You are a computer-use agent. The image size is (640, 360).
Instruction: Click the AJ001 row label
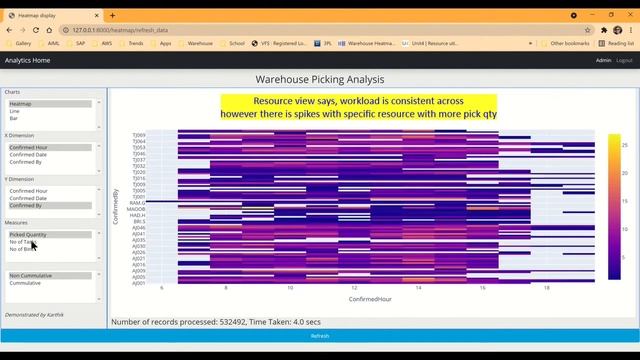tap(139, 283)
